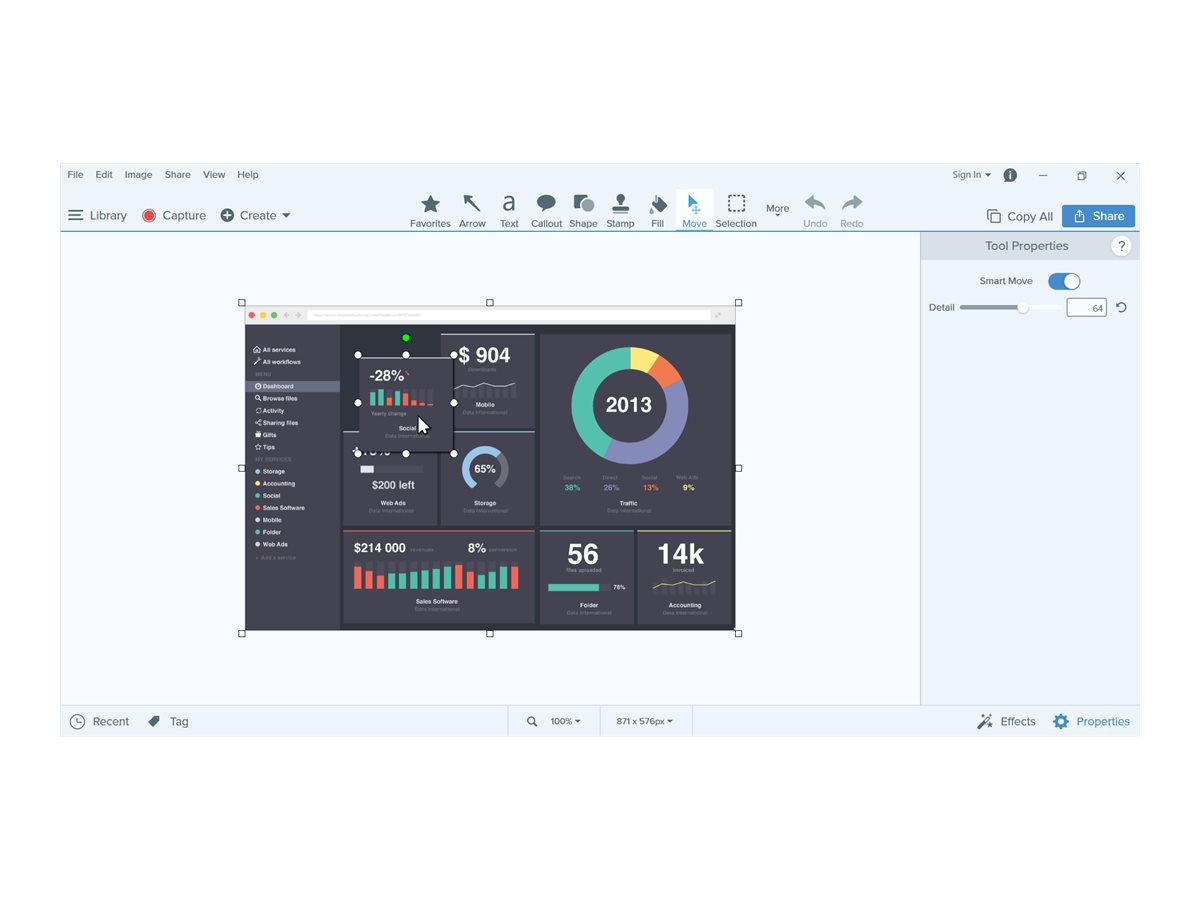Open the zoom percentage dropdown

tap(564, 721)
